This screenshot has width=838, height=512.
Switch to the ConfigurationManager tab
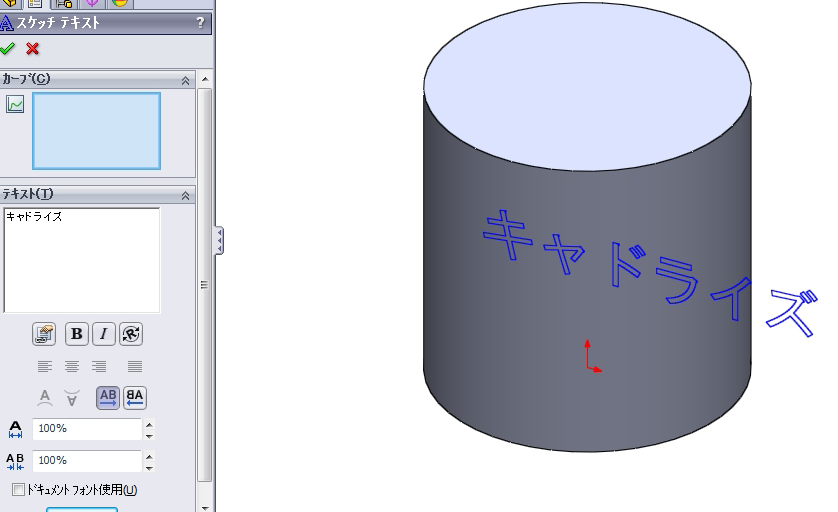pos(64,3)
